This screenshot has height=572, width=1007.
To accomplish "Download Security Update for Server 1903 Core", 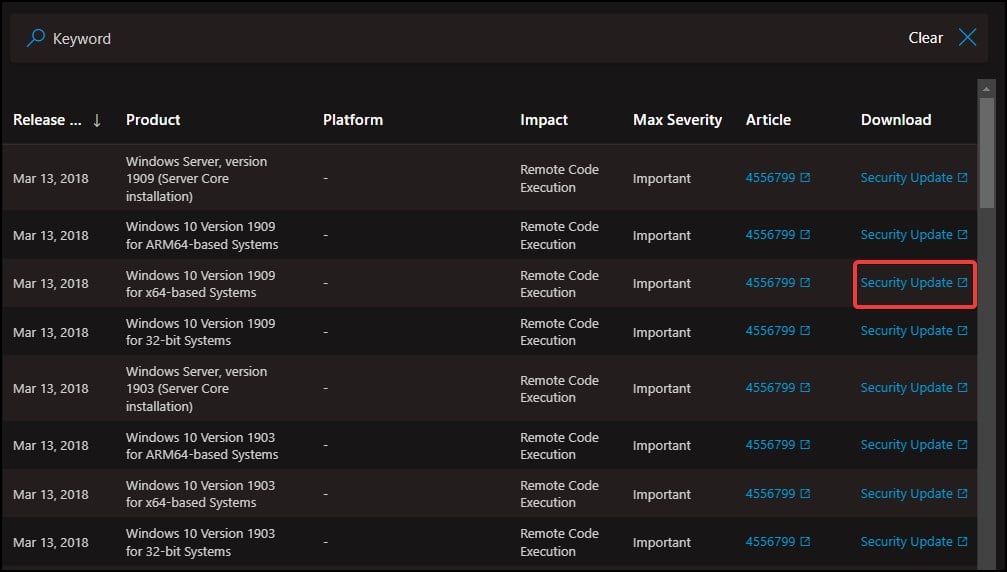I will (x=906, y=388).
